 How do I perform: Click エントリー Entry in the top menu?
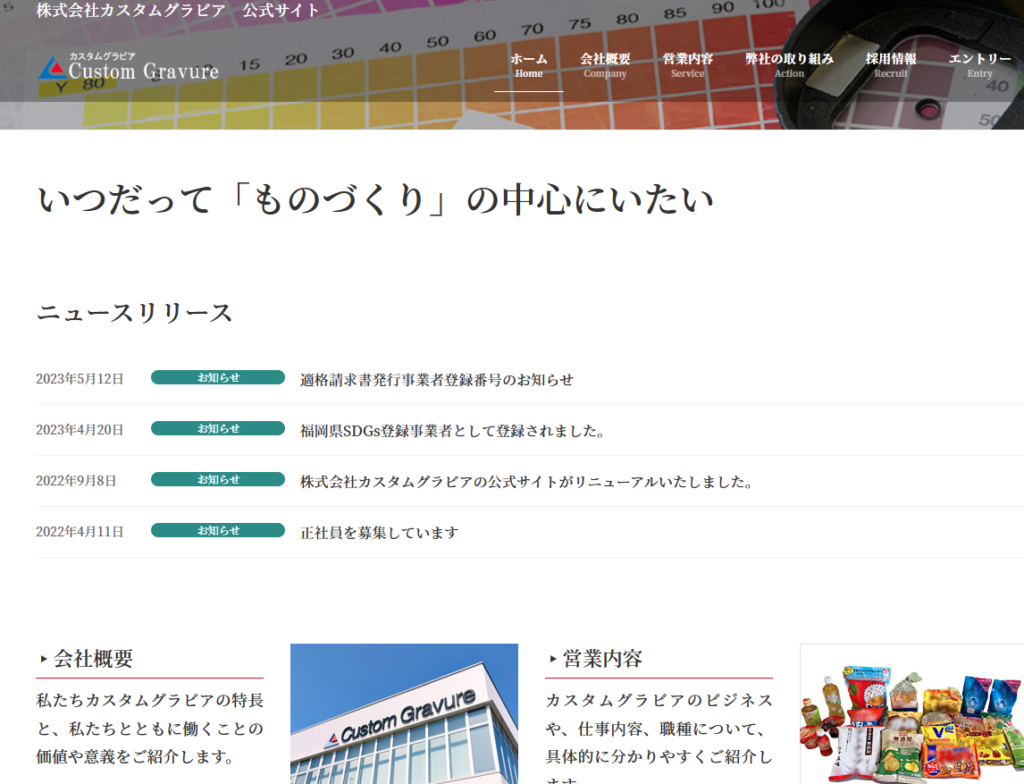coord(979,65)
